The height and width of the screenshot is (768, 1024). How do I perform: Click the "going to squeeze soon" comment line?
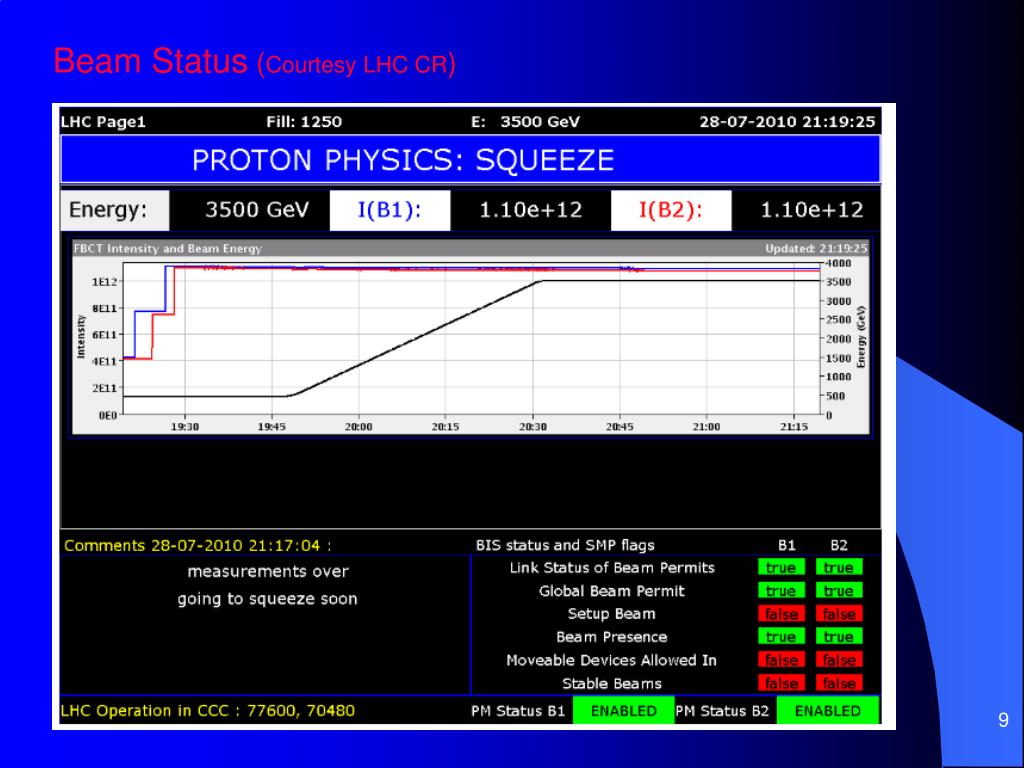[268, 600]
